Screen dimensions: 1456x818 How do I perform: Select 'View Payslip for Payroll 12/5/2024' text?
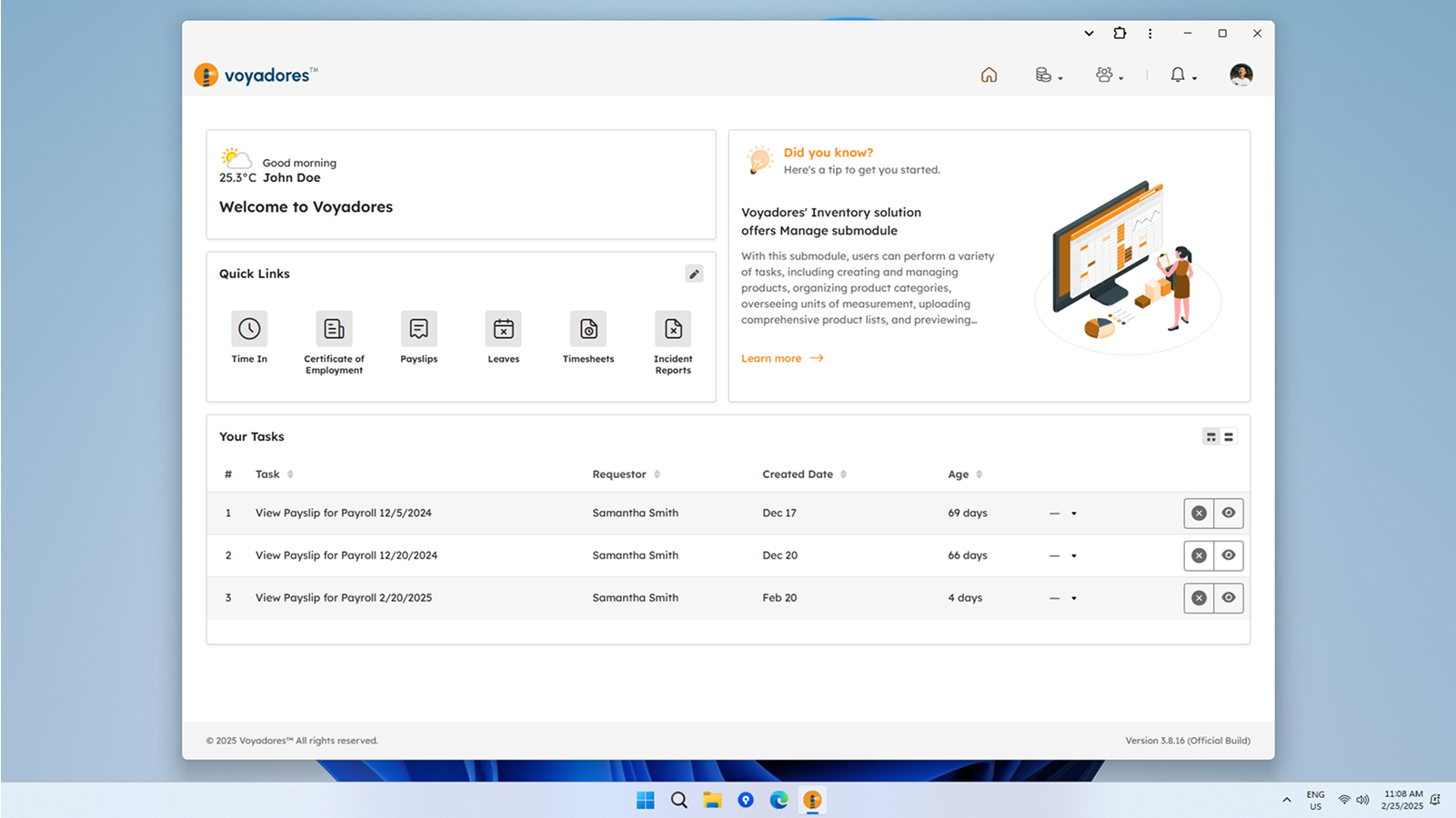click(344, 513)
